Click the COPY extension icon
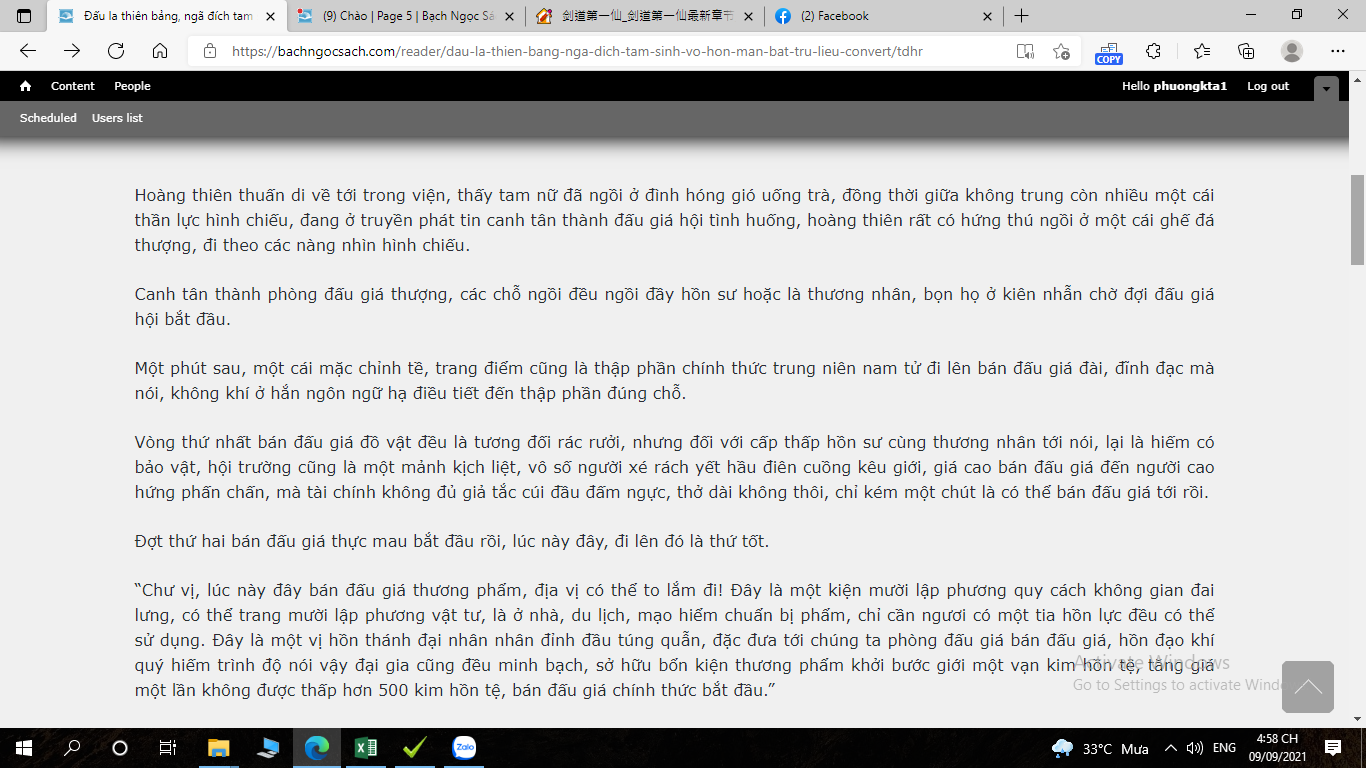The height and width of the screenshot is (768, 1366). point(1108,52)
